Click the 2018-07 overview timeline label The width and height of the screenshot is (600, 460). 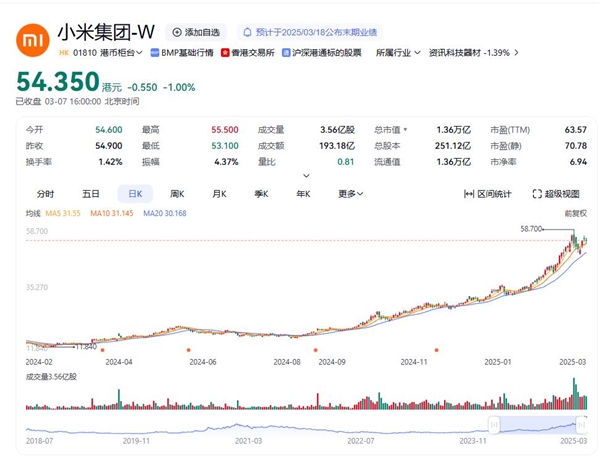[39, 441]
